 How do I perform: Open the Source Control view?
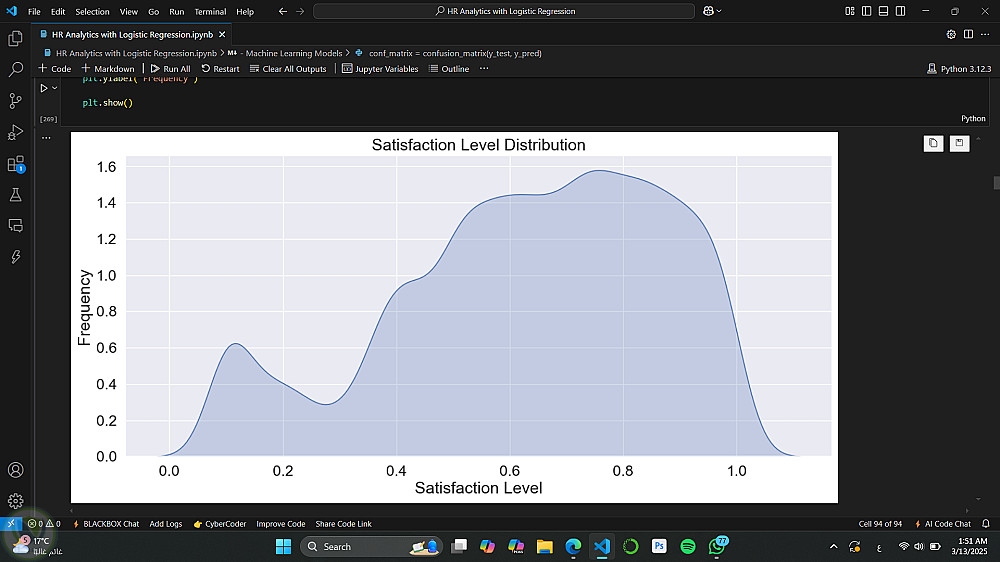[15, 101]
